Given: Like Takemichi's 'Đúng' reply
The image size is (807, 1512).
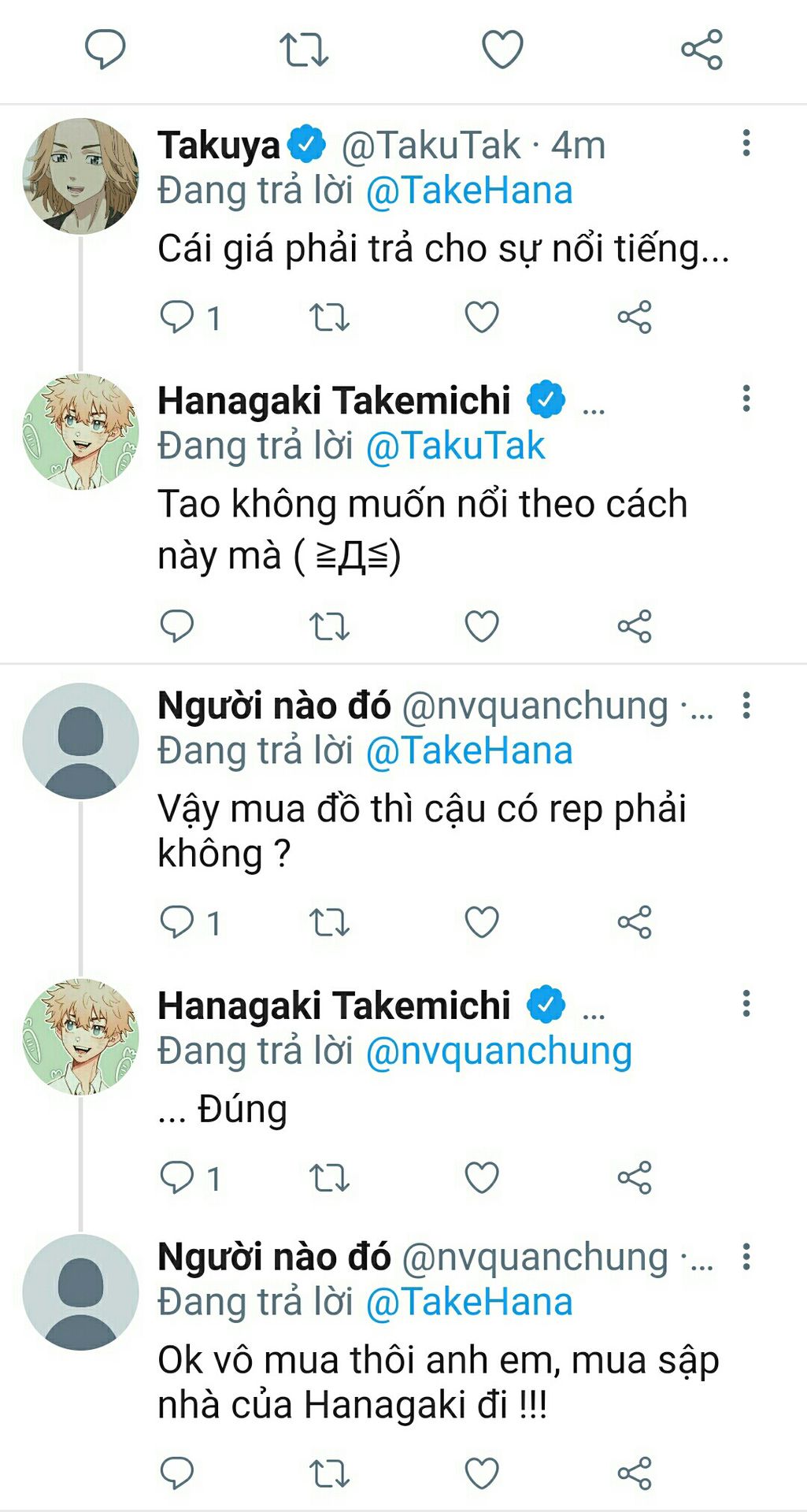Looking at the screenshot, I should click(x=482, y=1178).
